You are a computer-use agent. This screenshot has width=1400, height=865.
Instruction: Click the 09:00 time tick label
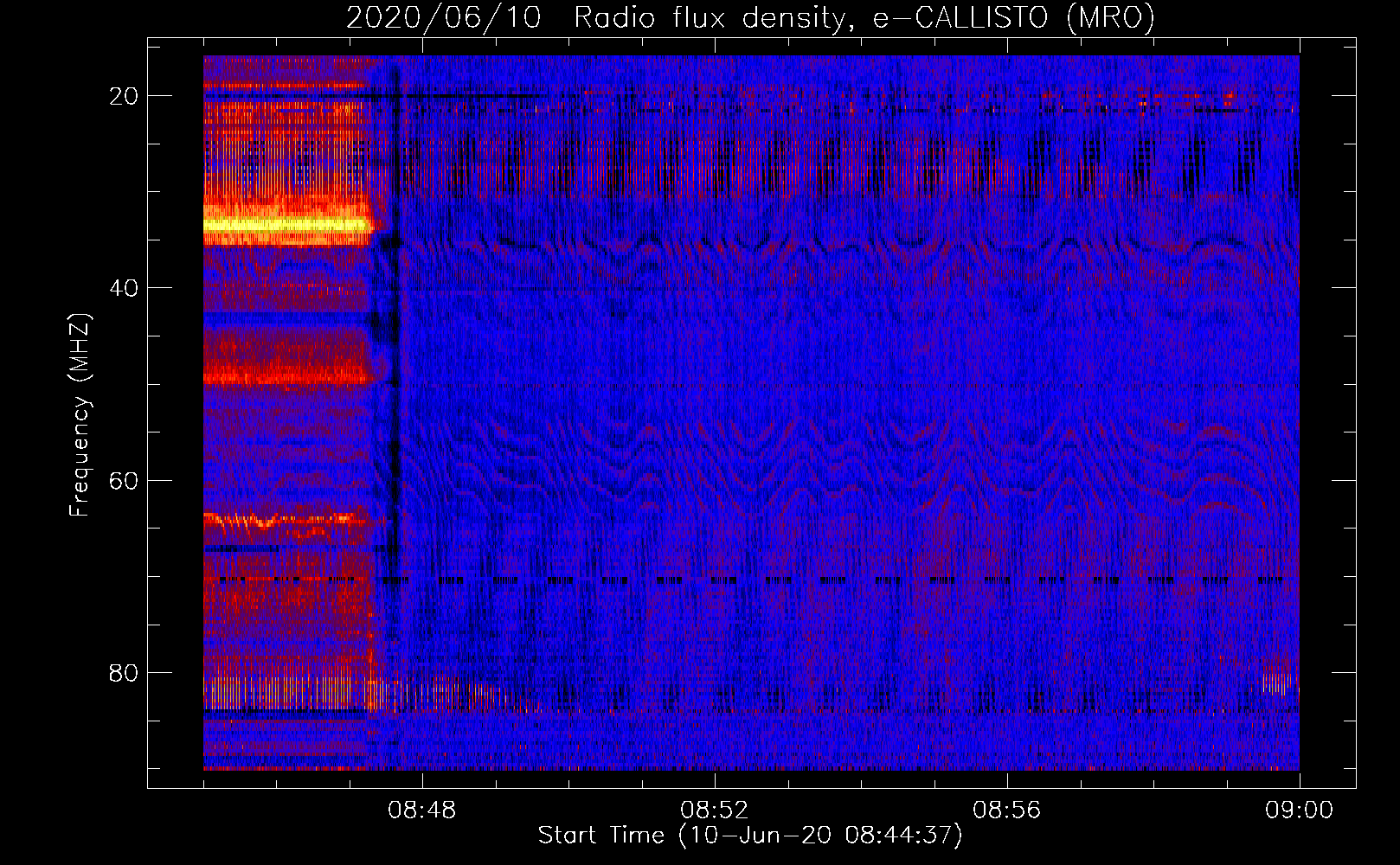(1299, 811)
